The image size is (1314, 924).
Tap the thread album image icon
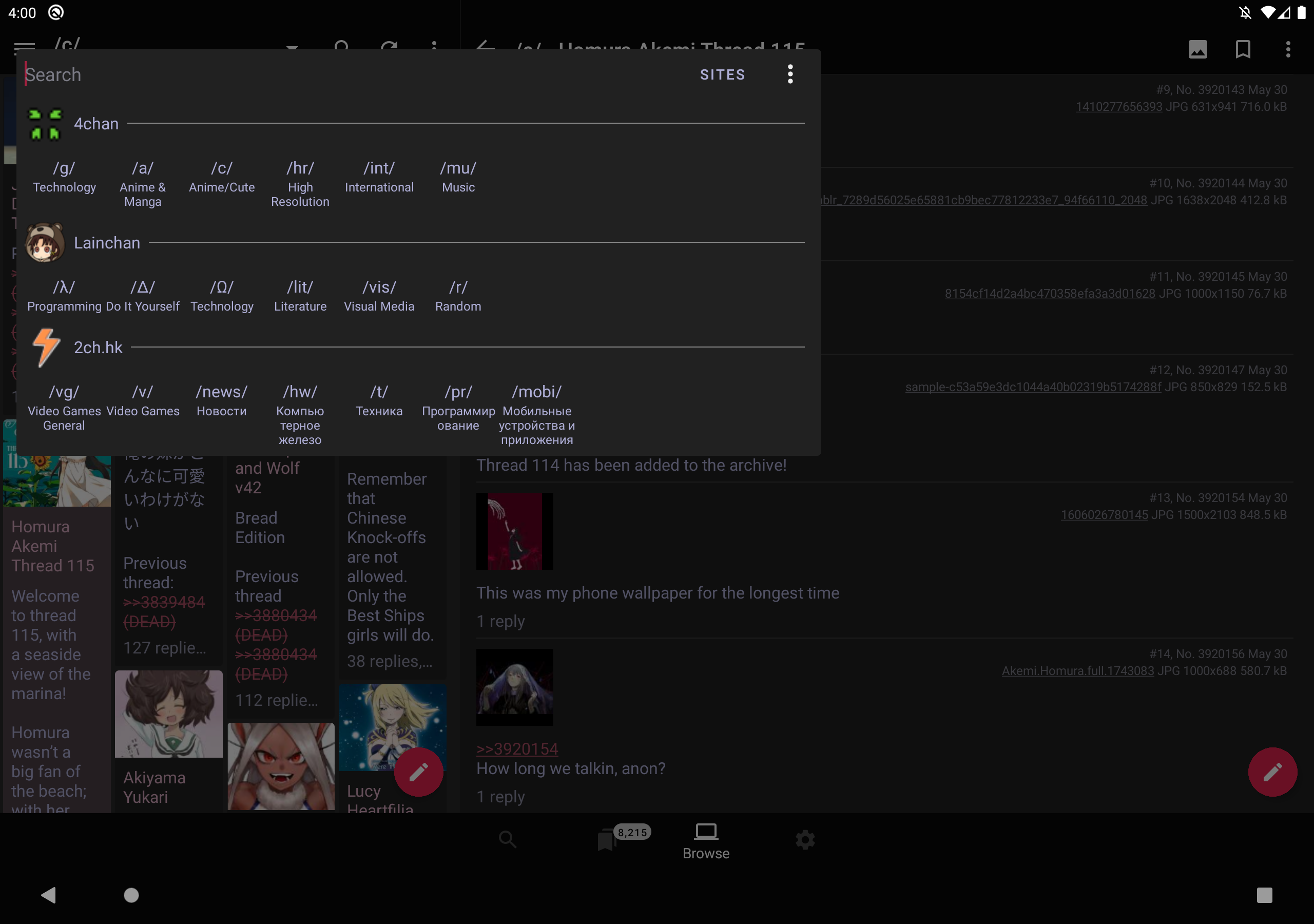(x=1197, y=50)
